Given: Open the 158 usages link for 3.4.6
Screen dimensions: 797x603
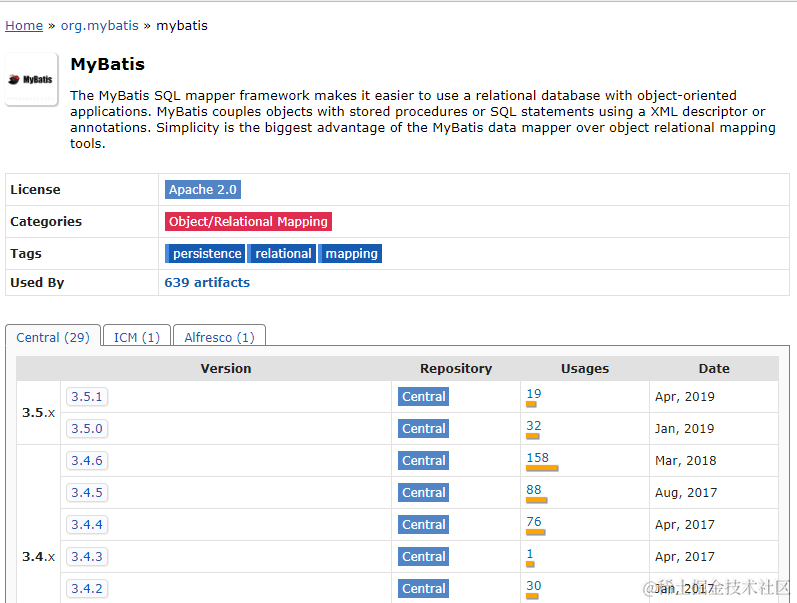Looking at the screenshot, I should click(x=538, y=458).
